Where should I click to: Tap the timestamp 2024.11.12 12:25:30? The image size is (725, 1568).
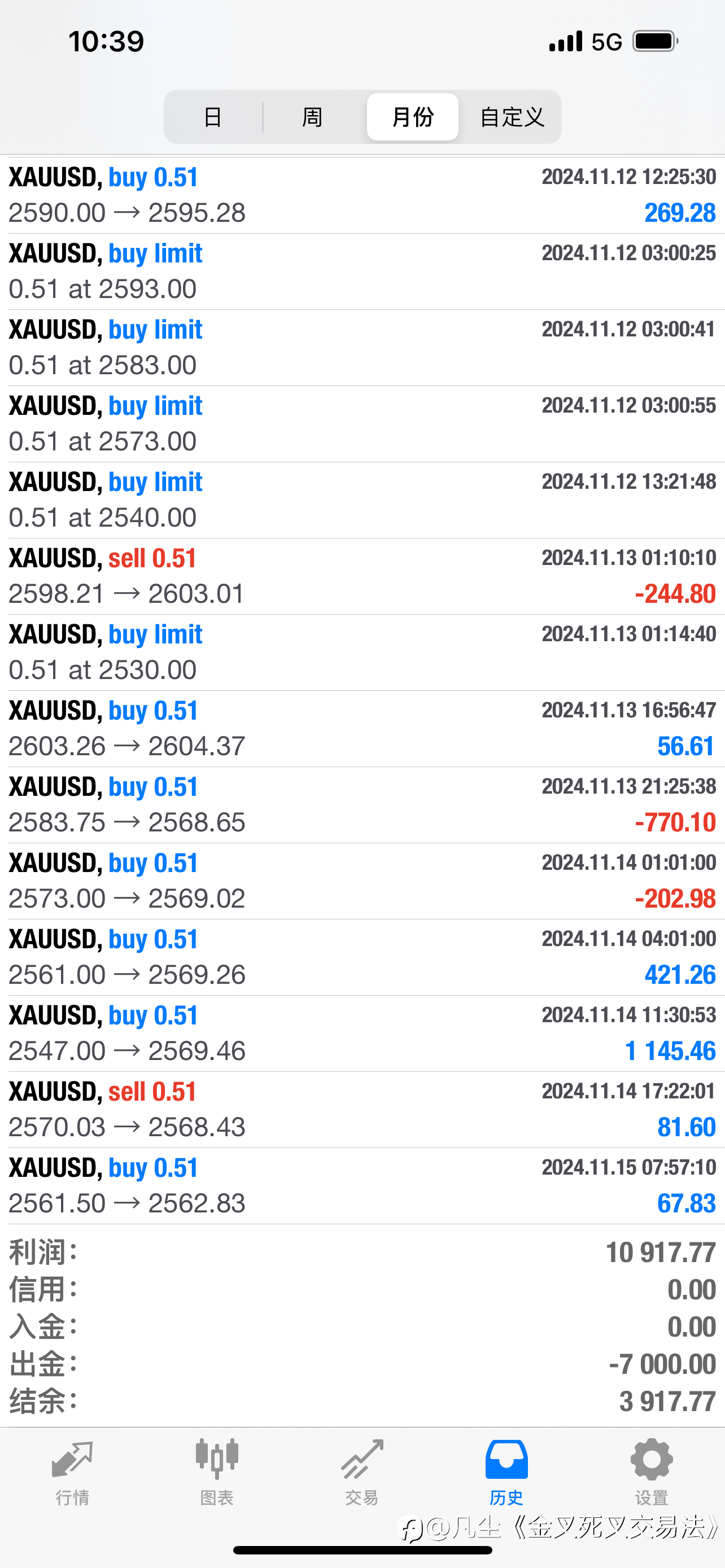[x=629, y=177]
